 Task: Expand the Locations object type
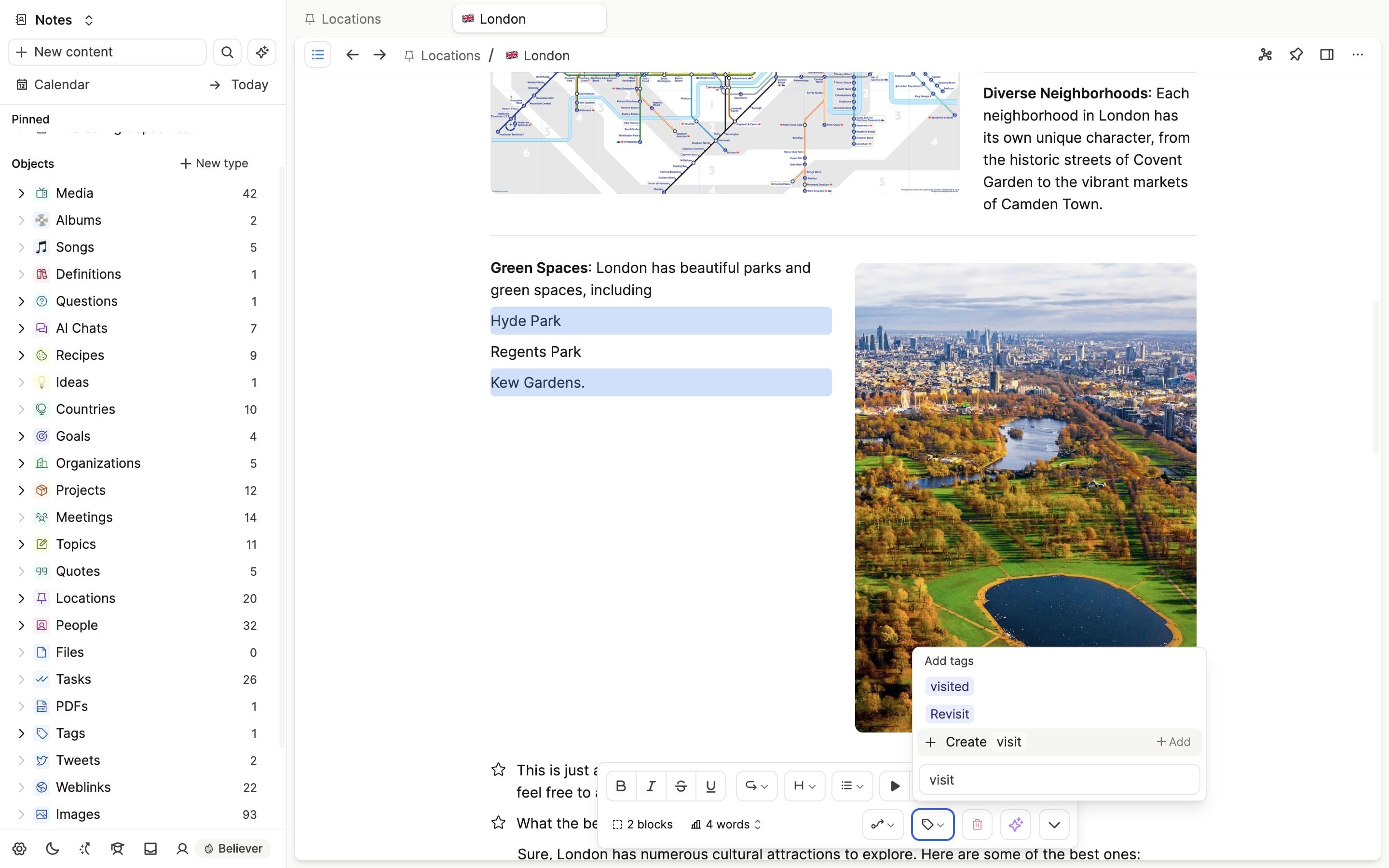(21, 598)
